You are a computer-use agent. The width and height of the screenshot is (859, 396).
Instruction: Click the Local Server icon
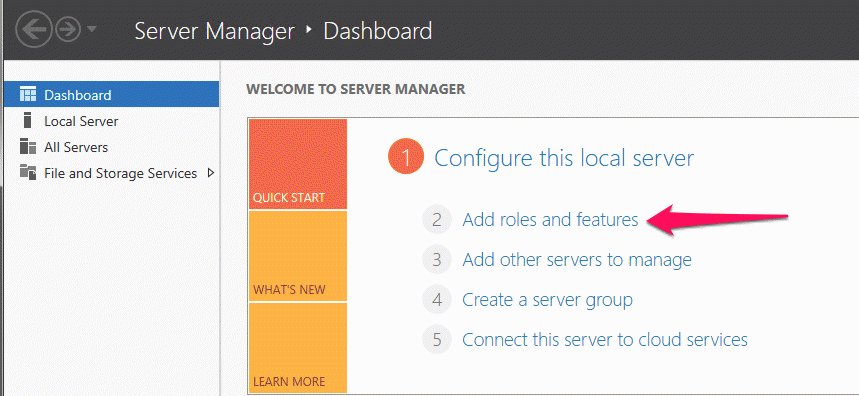coord(27,120)
